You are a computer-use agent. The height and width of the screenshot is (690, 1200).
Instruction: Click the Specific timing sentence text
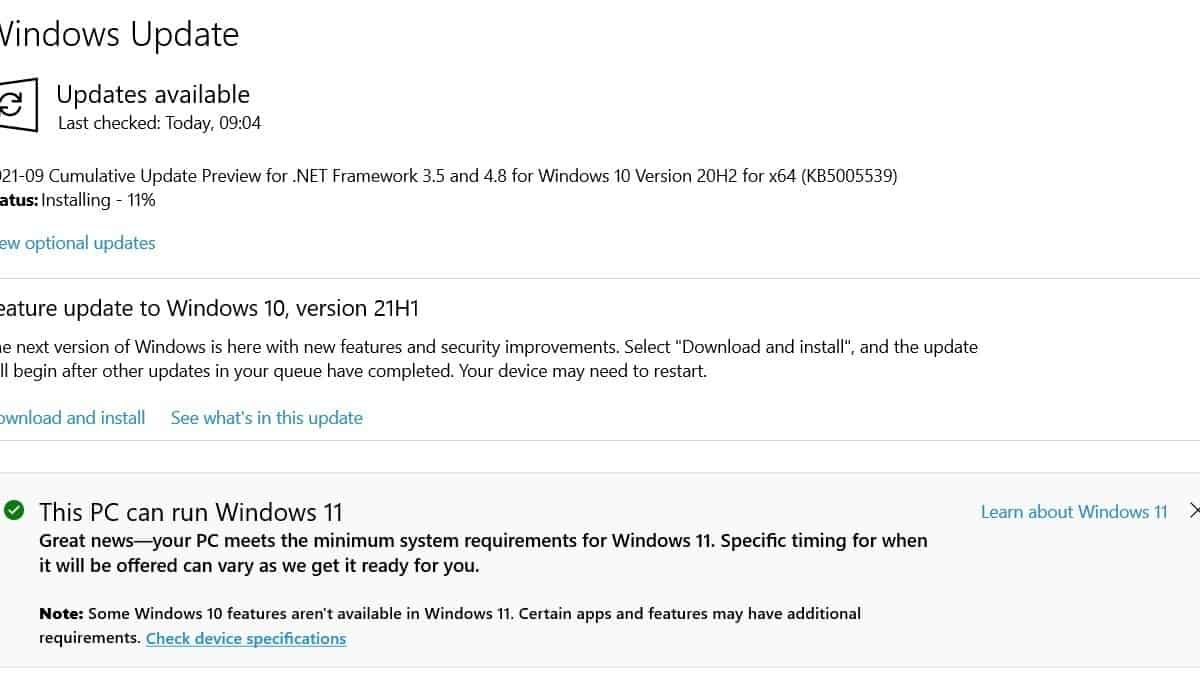(823, 541)
